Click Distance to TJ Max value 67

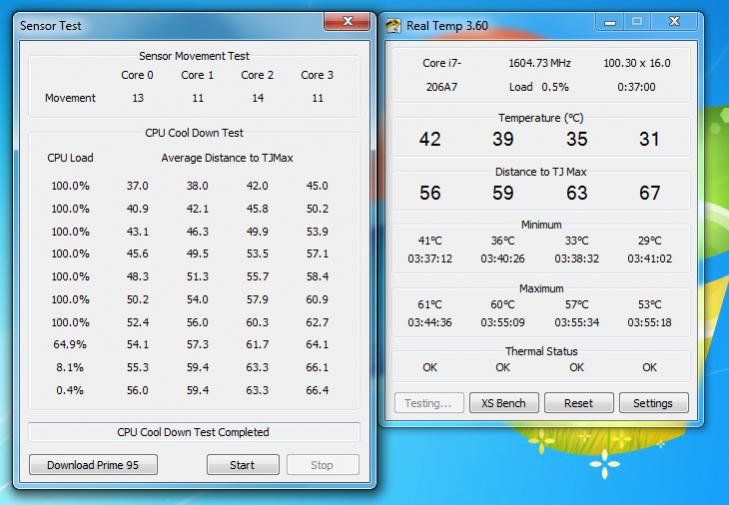point(649,193)
